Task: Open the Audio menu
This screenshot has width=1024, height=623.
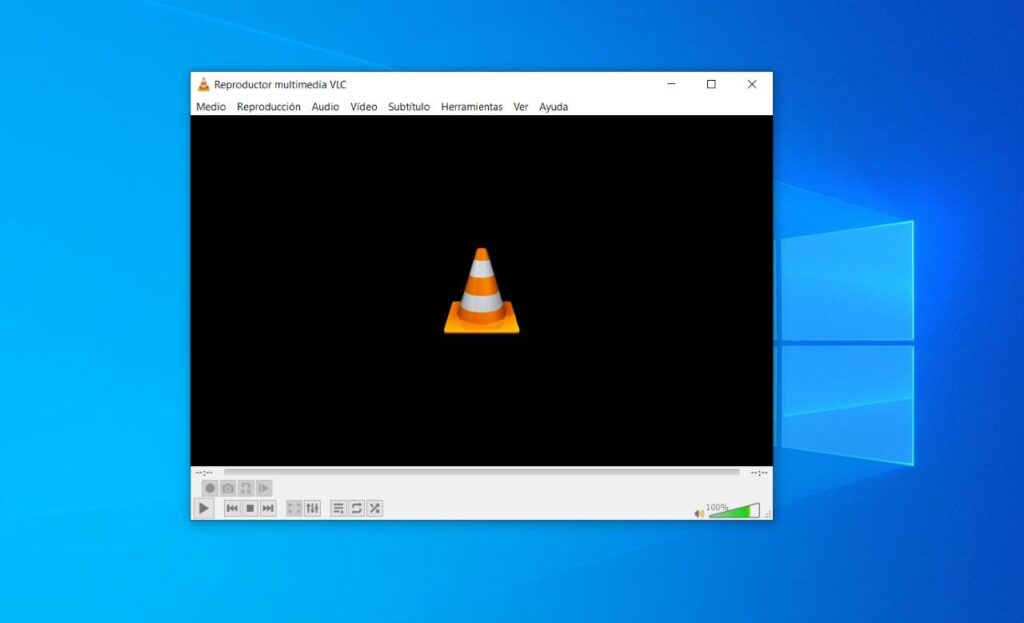Action: tap(325, 107)
